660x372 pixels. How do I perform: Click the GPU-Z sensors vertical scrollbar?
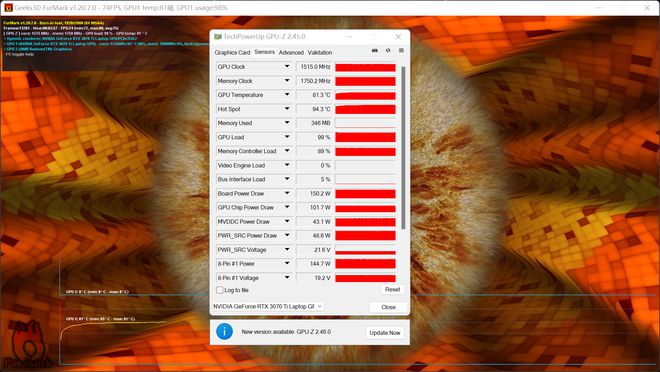tap(404, 147)
